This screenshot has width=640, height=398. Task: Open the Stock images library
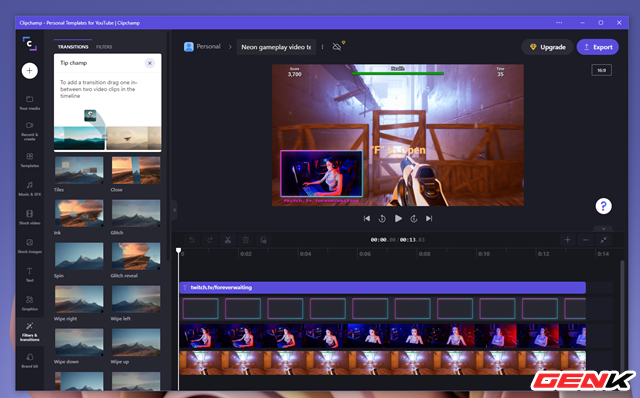pyautogui.click(x=29, y=246)
